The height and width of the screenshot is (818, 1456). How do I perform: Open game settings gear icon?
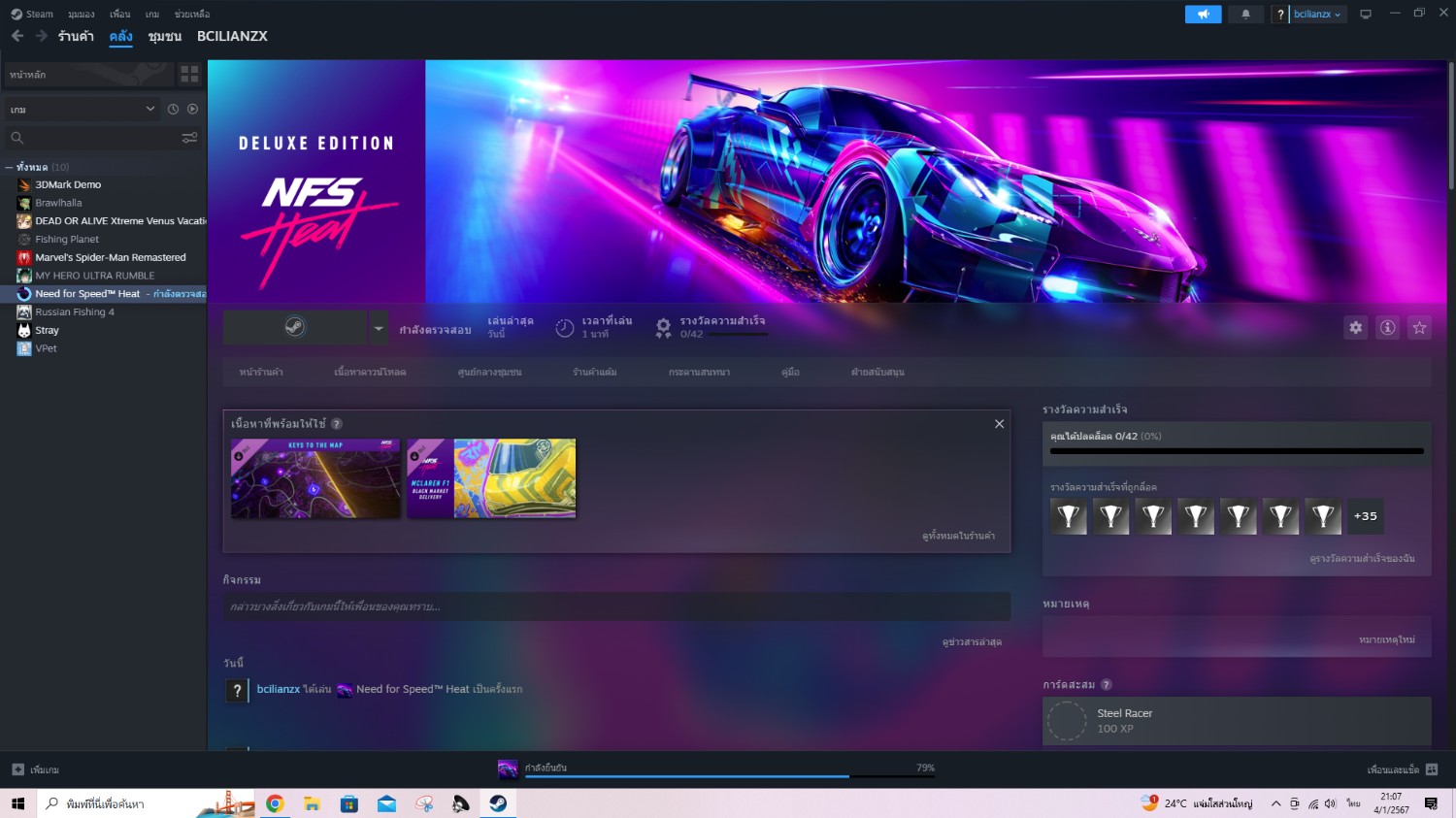[x=1355, y=327]
